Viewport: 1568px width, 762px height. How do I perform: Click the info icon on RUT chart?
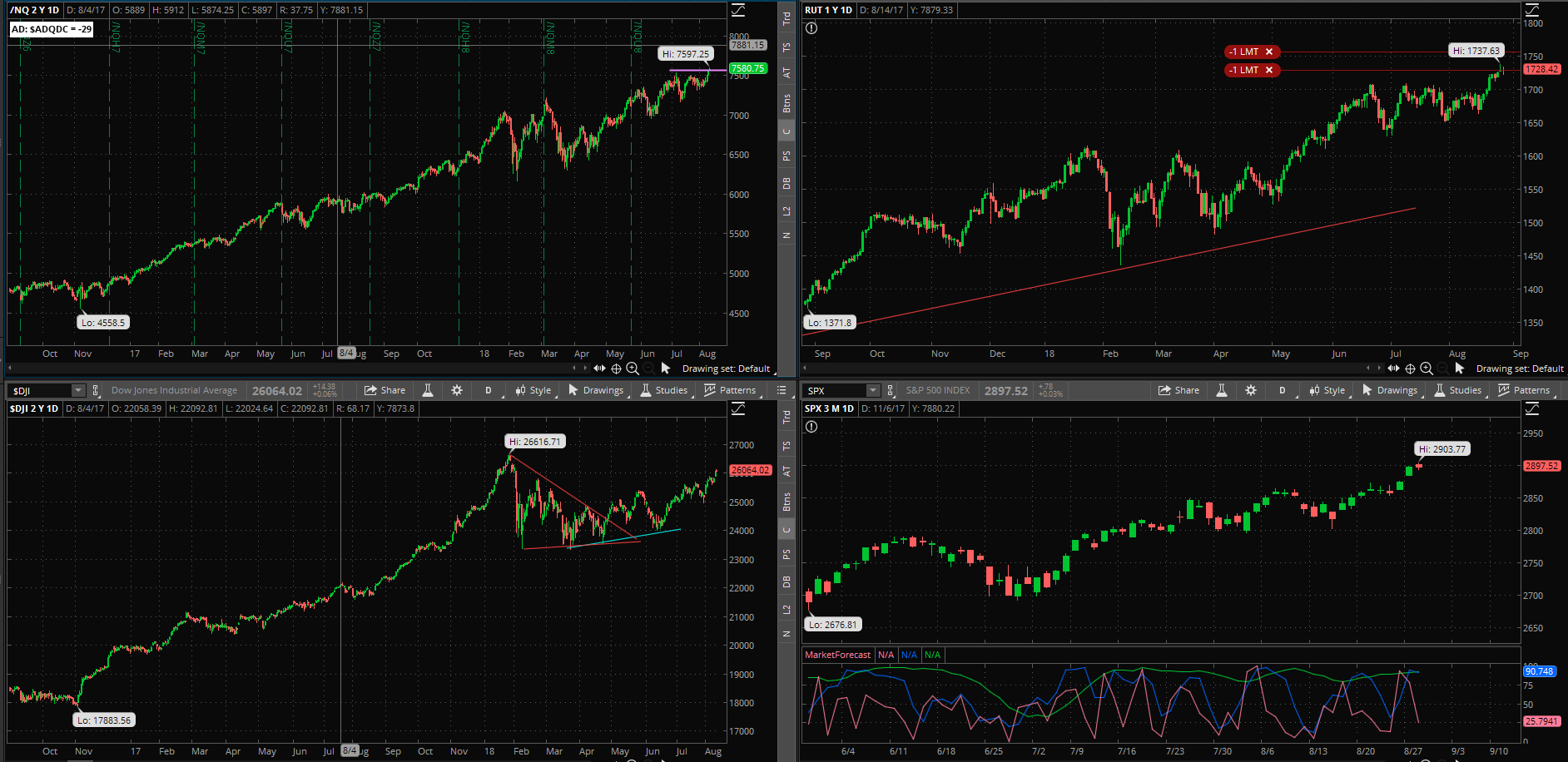pyautogui.click(x=811, y=27)
